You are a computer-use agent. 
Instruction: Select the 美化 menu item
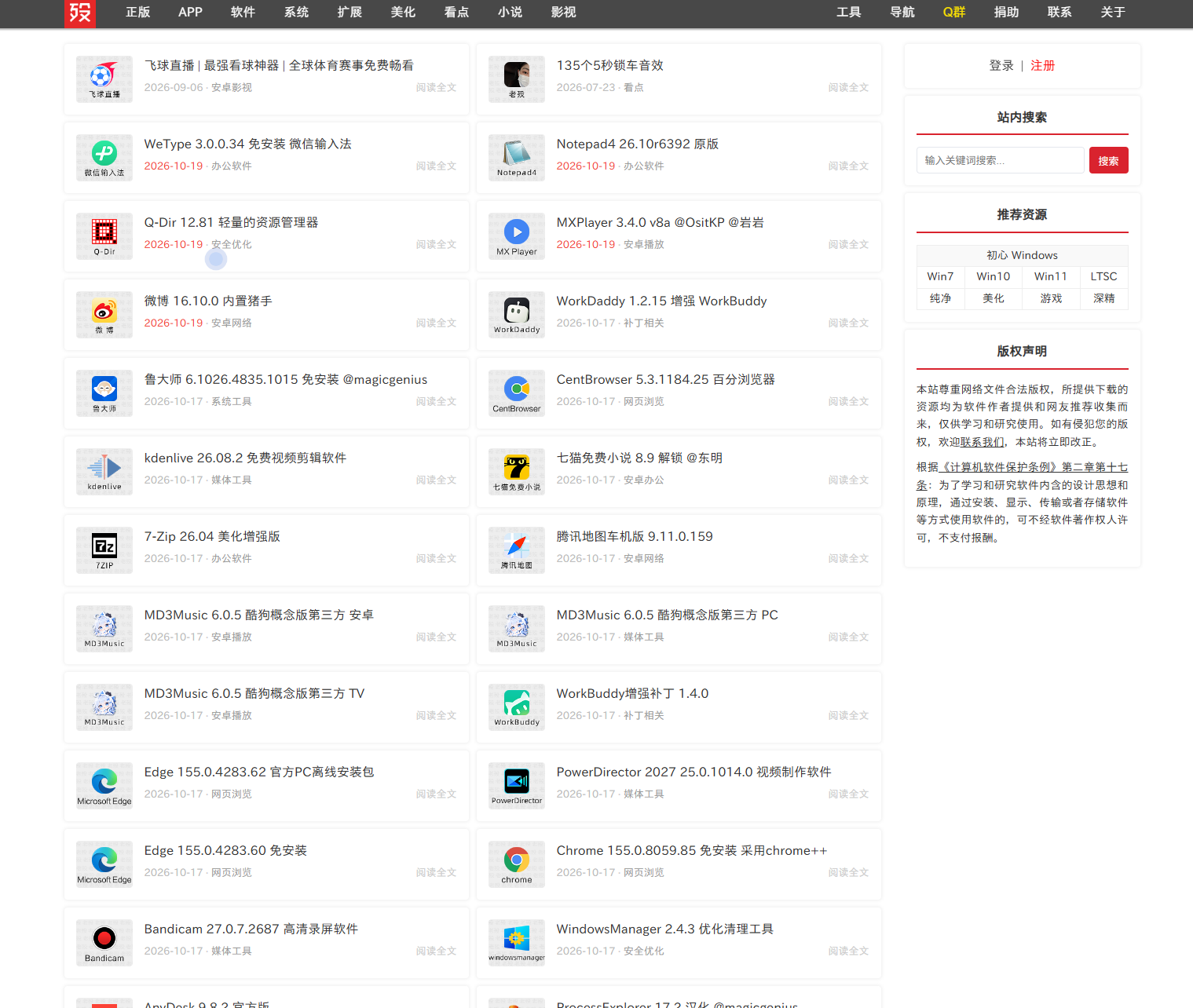click(x=404, y=13)
